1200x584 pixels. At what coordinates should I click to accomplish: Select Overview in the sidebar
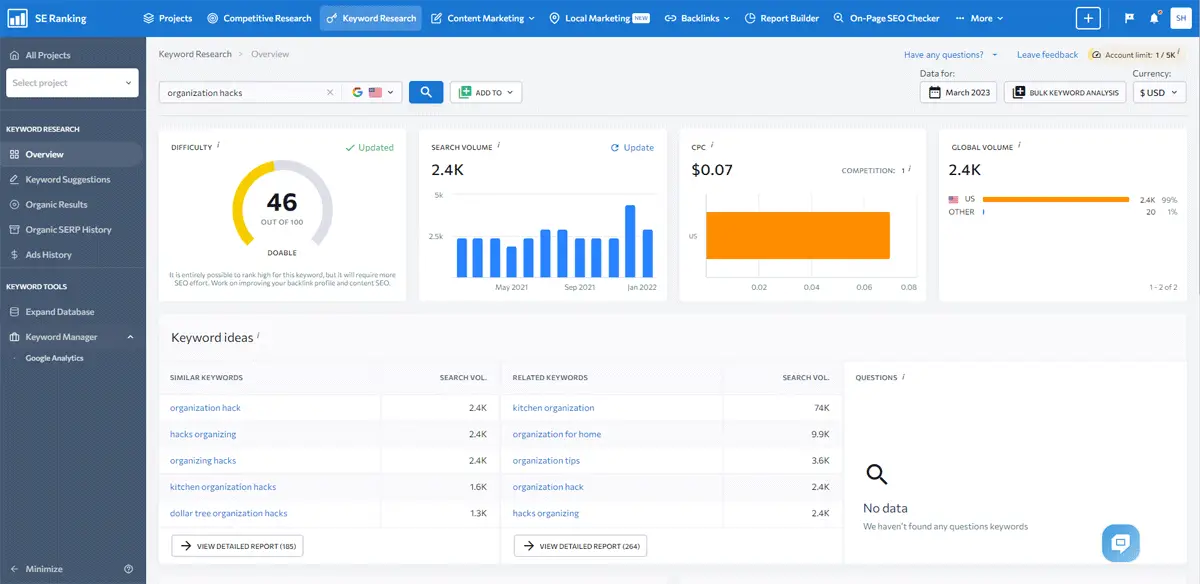click(x=71, y=154)
